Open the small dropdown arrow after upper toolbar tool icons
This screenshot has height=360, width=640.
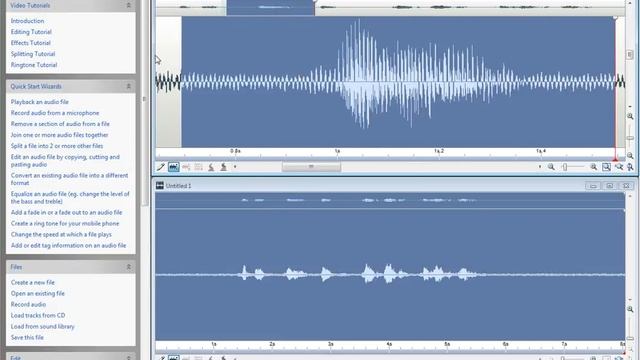click(x=235, y=167)
